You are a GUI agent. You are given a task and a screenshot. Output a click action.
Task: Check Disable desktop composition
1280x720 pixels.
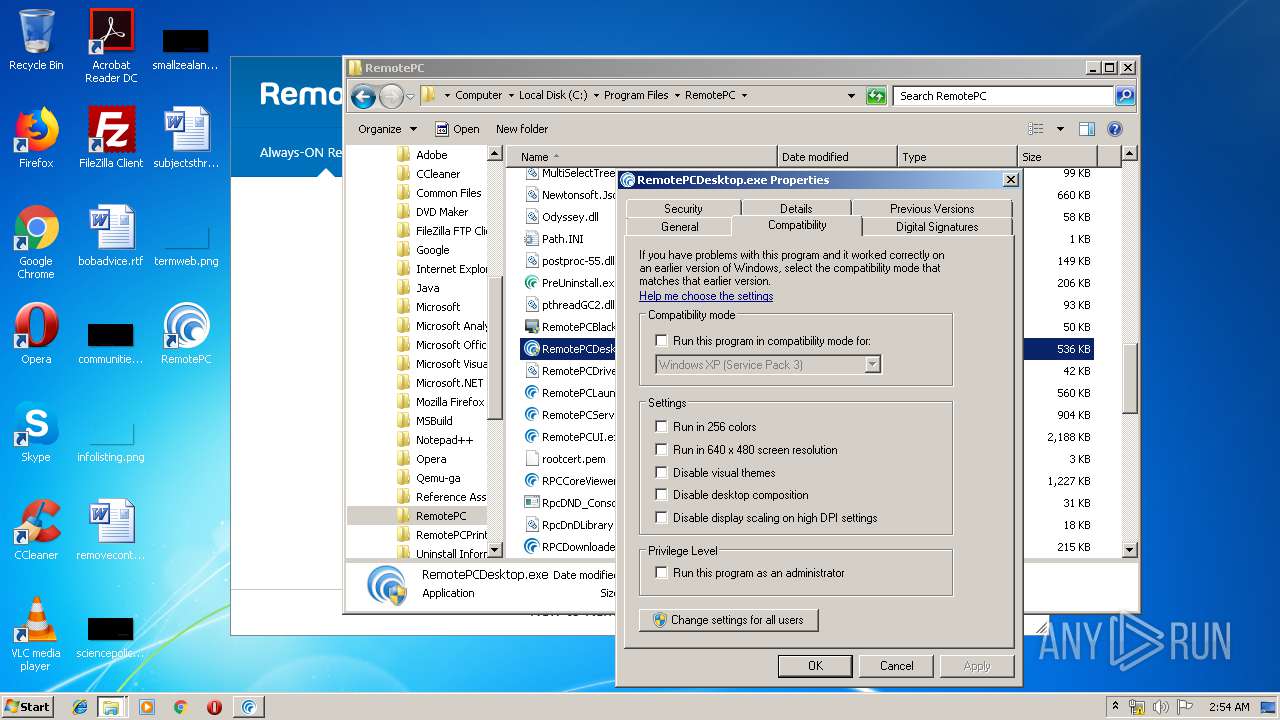tap(661, 495)
